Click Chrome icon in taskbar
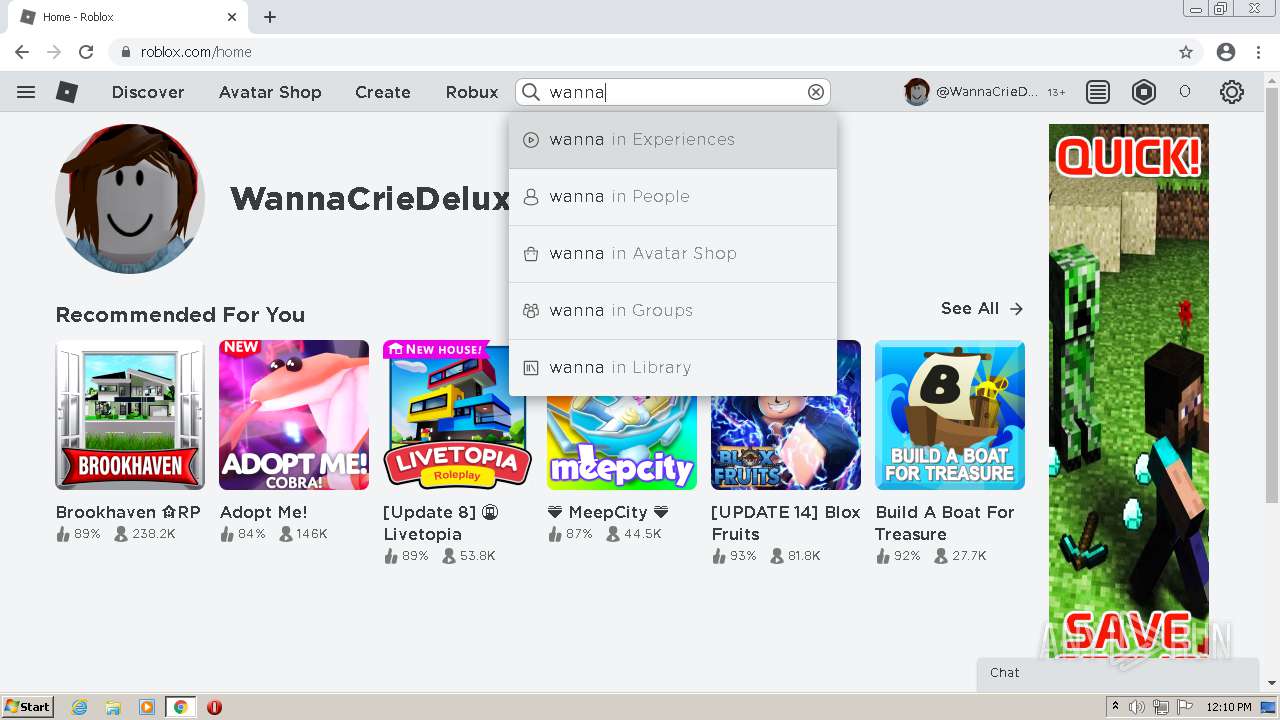 click(180, 707)
